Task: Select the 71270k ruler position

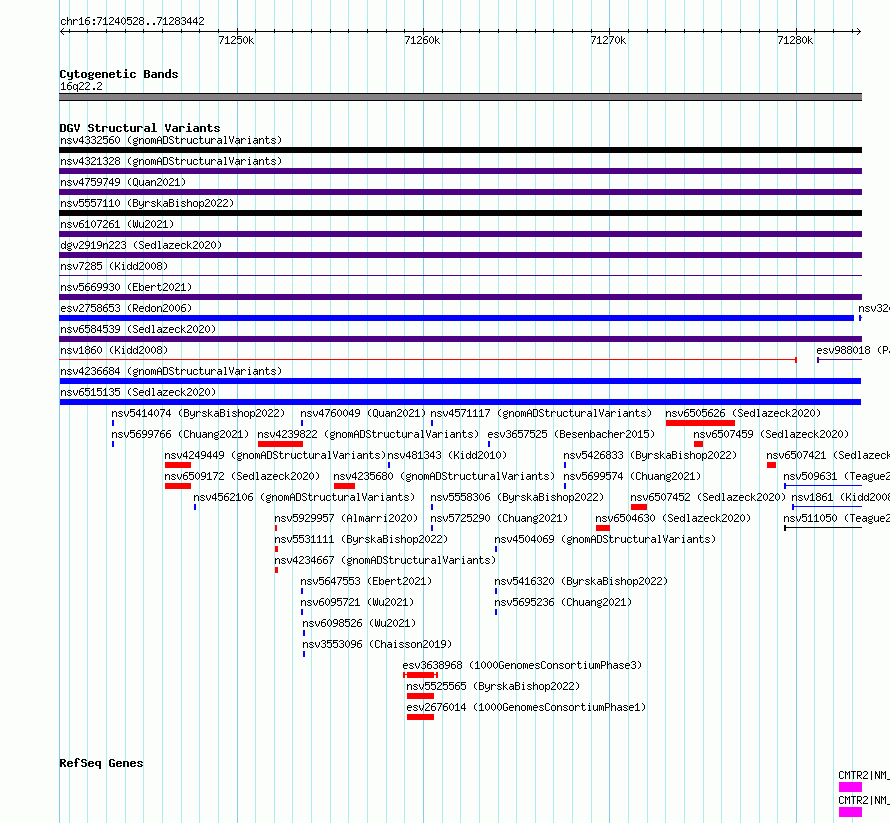Action: click(x=608, y=40)
